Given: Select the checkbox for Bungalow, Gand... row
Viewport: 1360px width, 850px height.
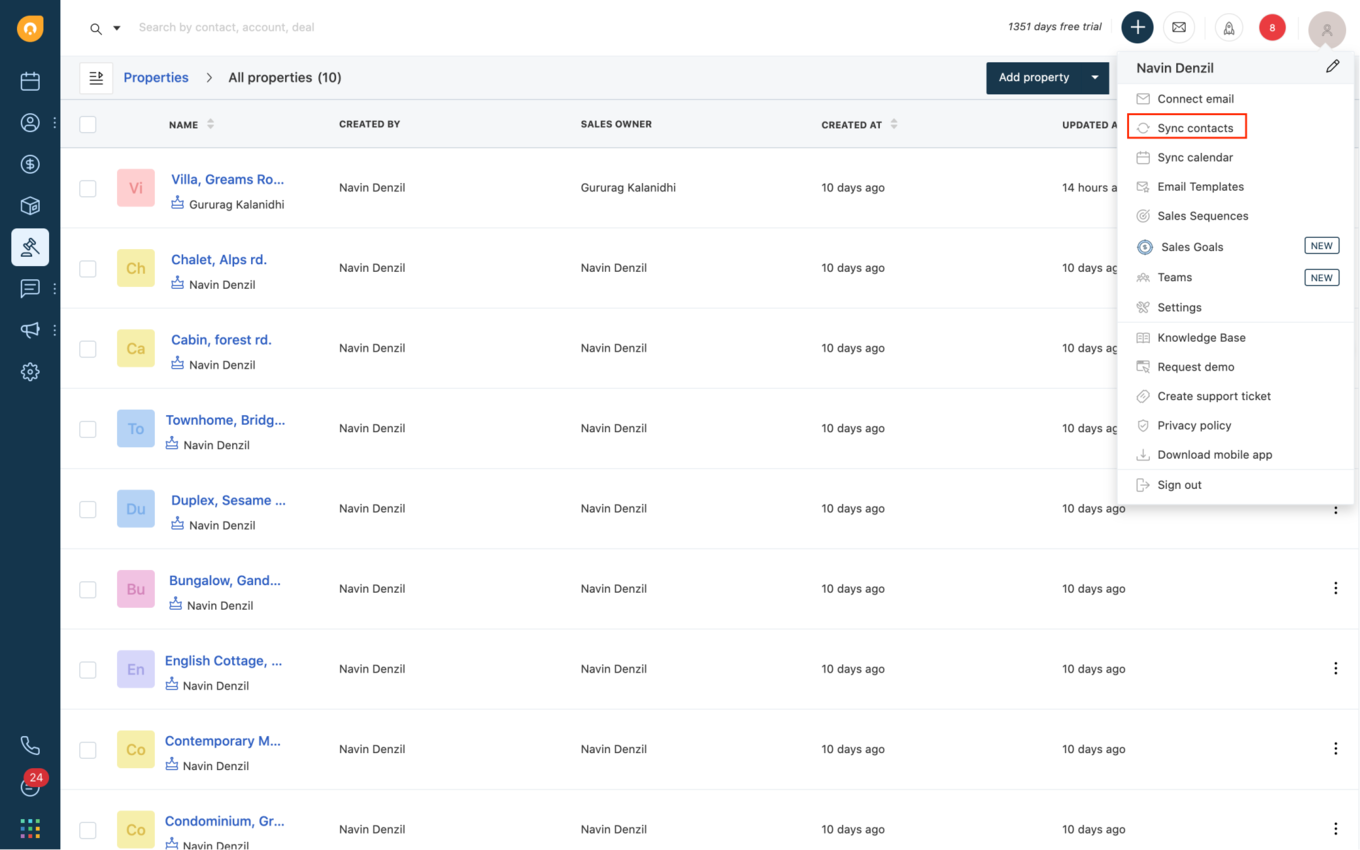Looking at the screenshot, I should (87, 589).
